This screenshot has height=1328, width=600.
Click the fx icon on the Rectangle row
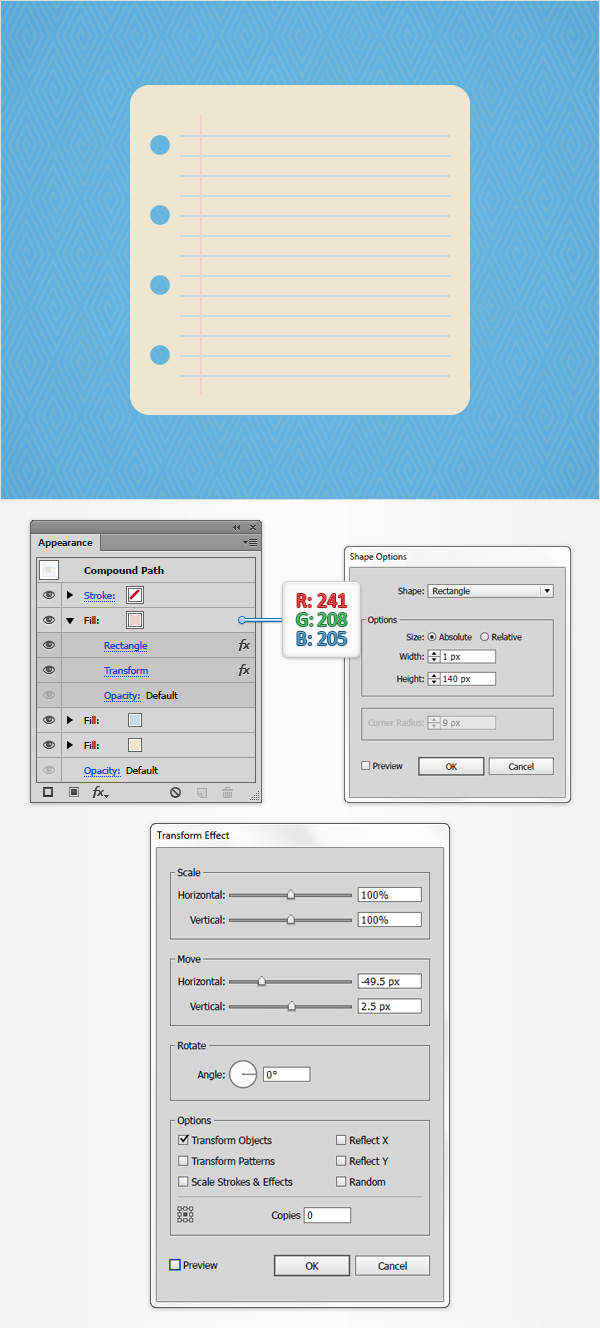pos(244,645)
